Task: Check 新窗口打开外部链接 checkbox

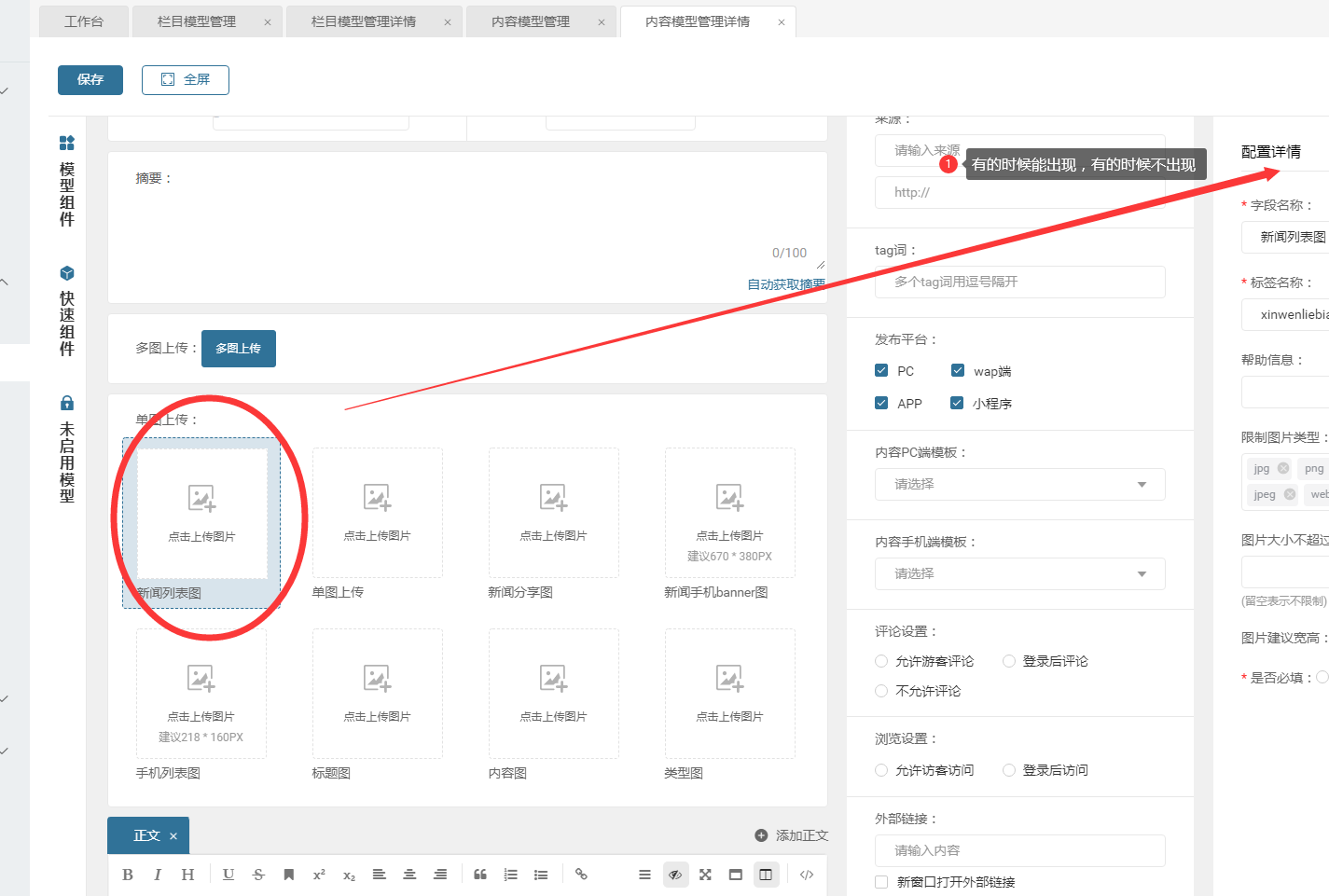Action: point(881,882)
